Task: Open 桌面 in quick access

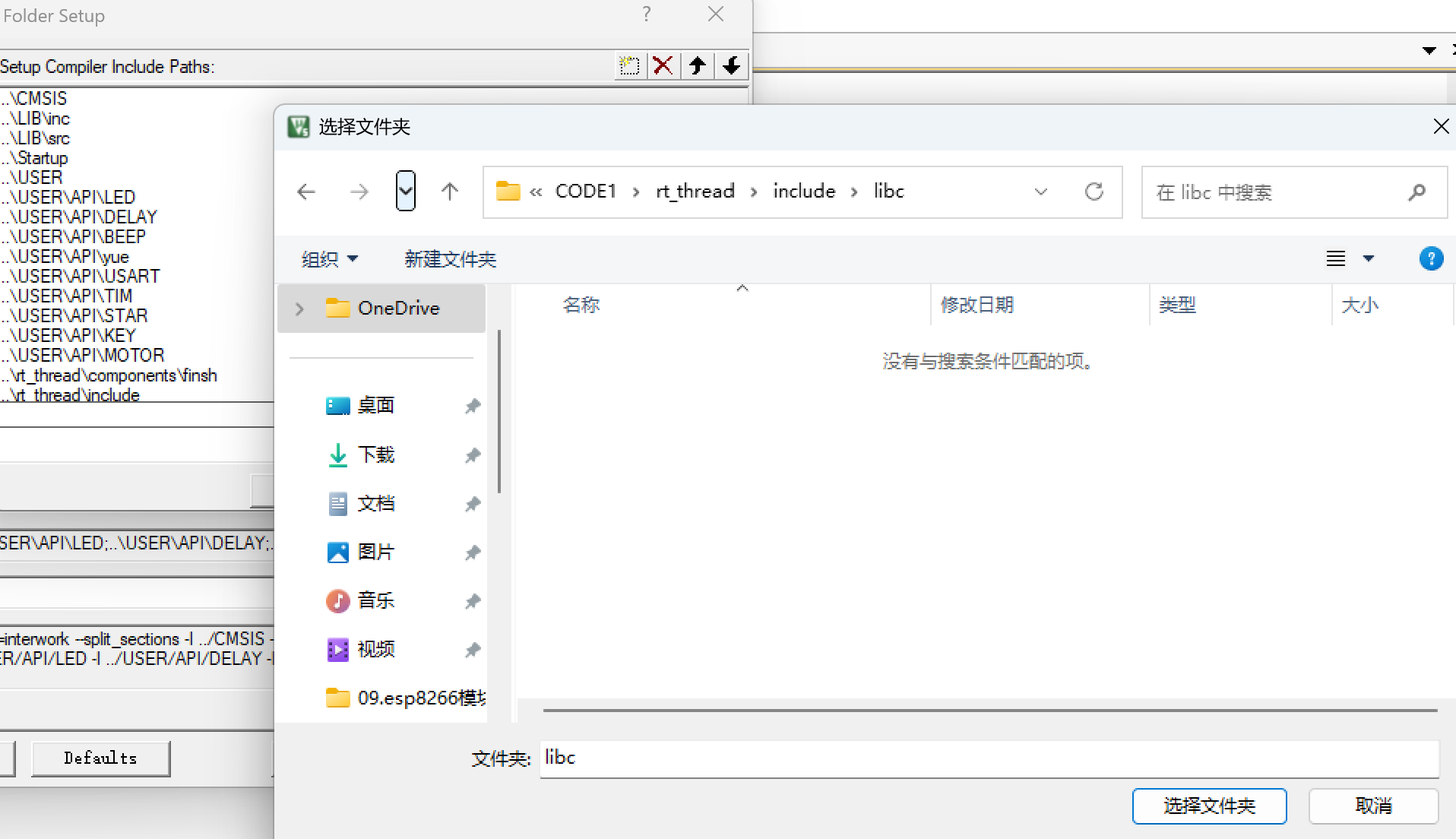Action: [x=376, y=406]
